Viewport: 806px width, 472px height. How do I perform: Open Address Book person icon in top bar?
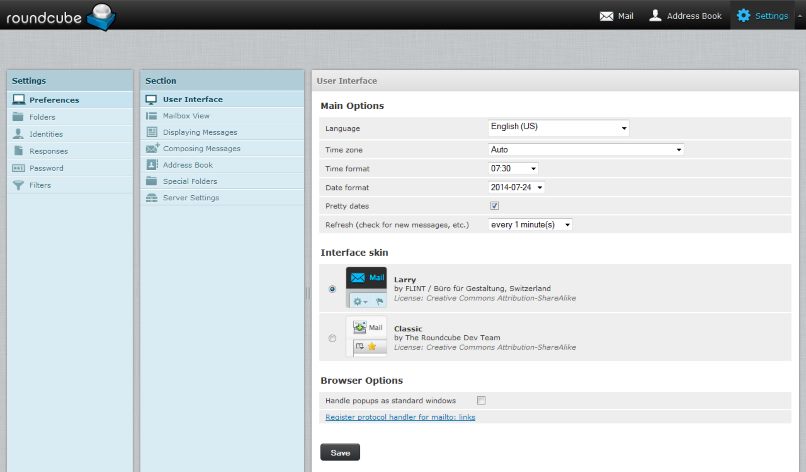coord(655,16)
